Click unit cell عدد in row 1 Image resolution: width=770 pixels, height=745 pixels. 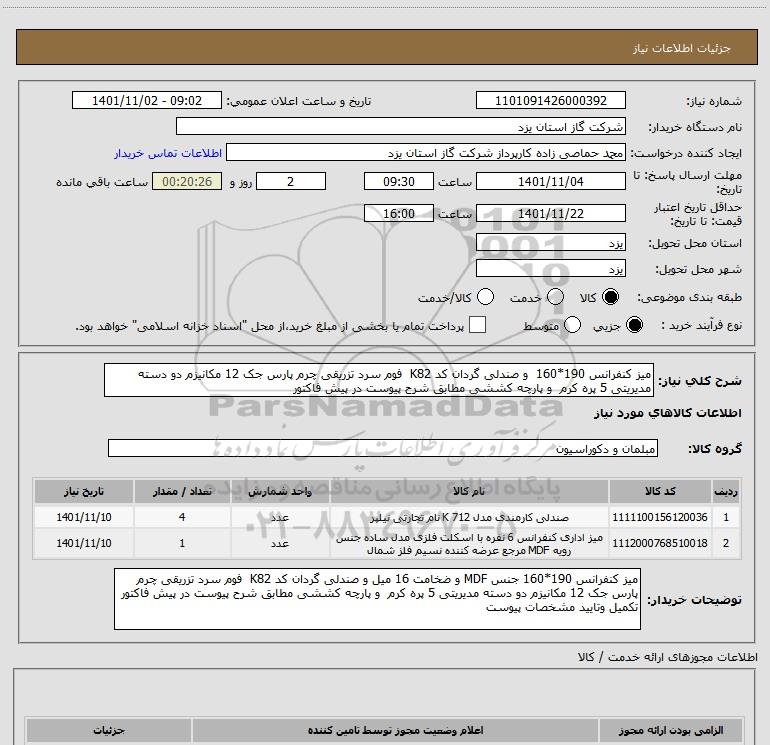click(x=280, y=517)
